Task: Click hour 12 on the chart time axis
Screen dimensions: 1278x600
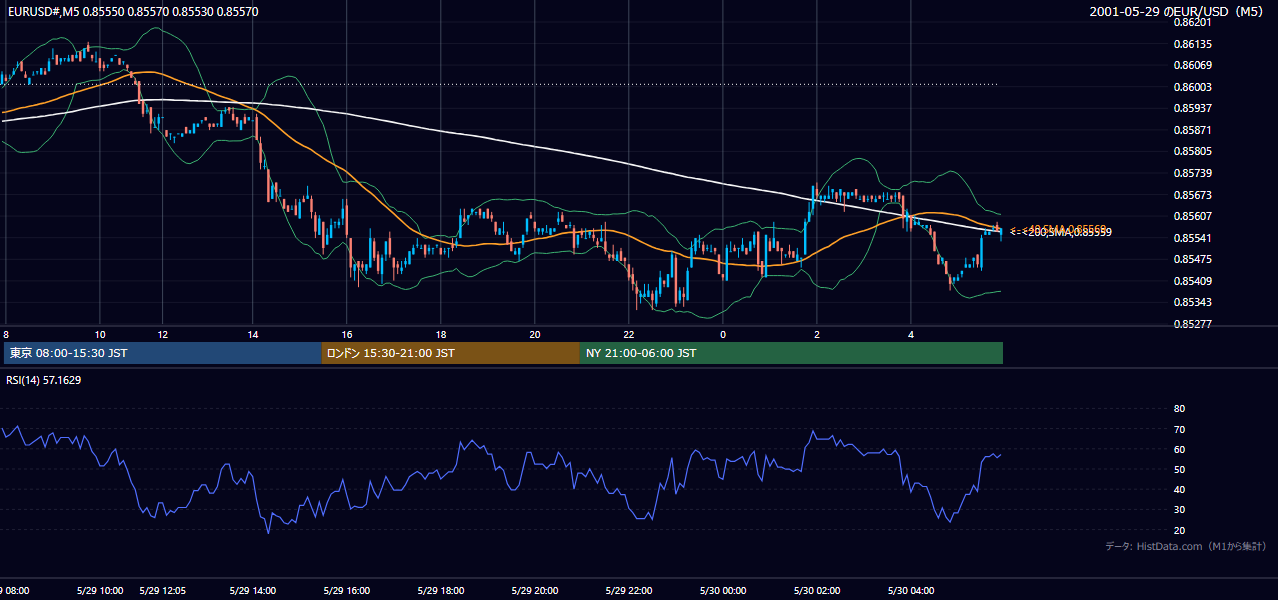Action: 162,334
